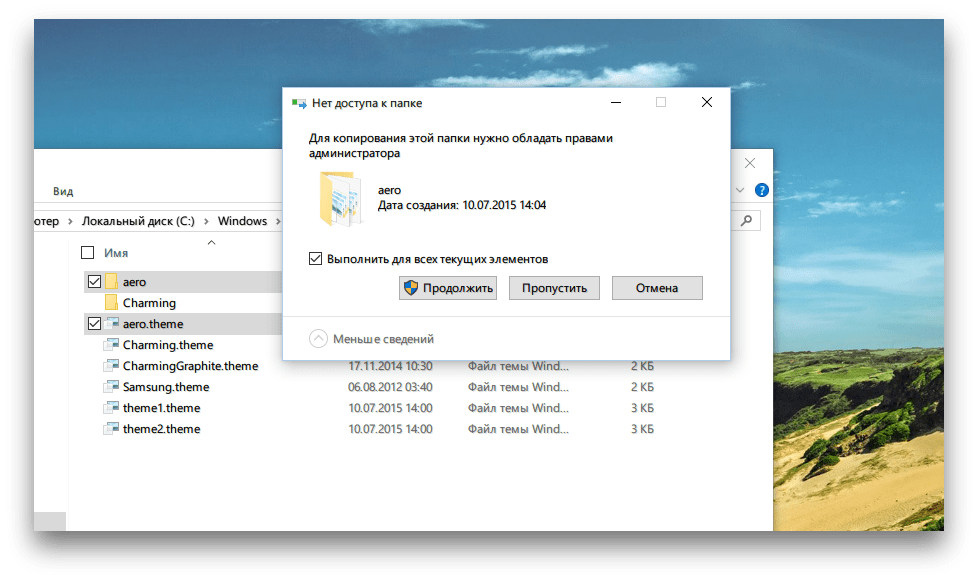This screenshot has height=580, width=978.
Task: Click the Пропустить button
Action: coord(554,288)
